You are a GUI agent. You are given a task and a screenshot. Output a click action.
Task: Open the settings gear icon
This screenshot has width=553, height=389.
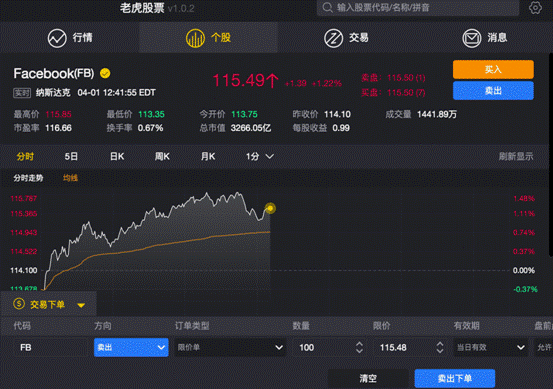coord(535,8)
